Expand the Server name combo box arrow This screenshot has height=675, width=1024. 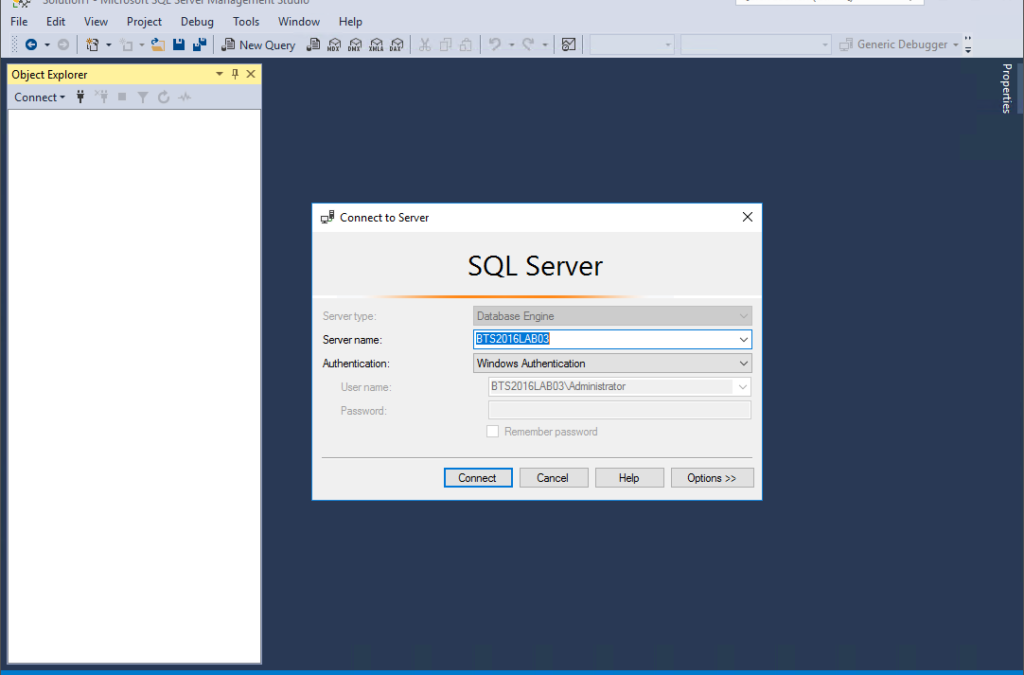click(743, 339)
